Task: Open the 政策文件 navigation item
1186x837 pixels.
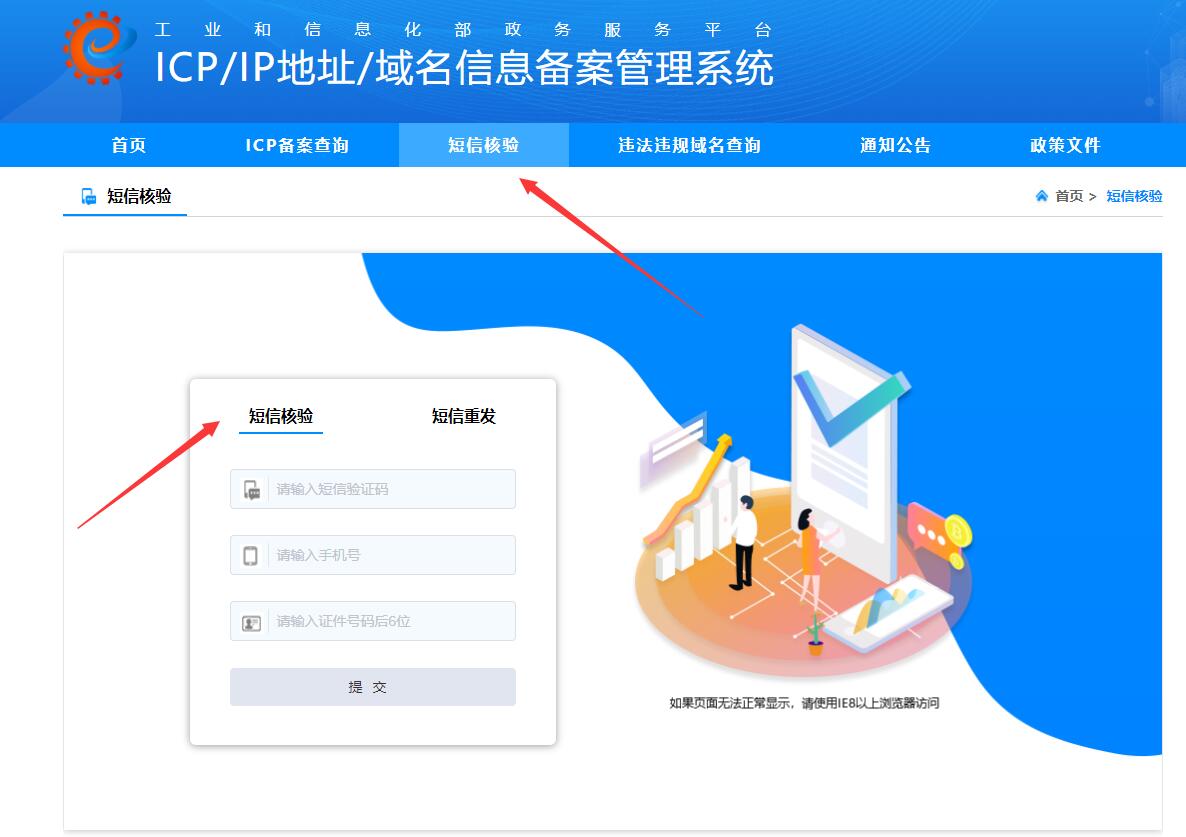Action: [x=1065, y=145]
